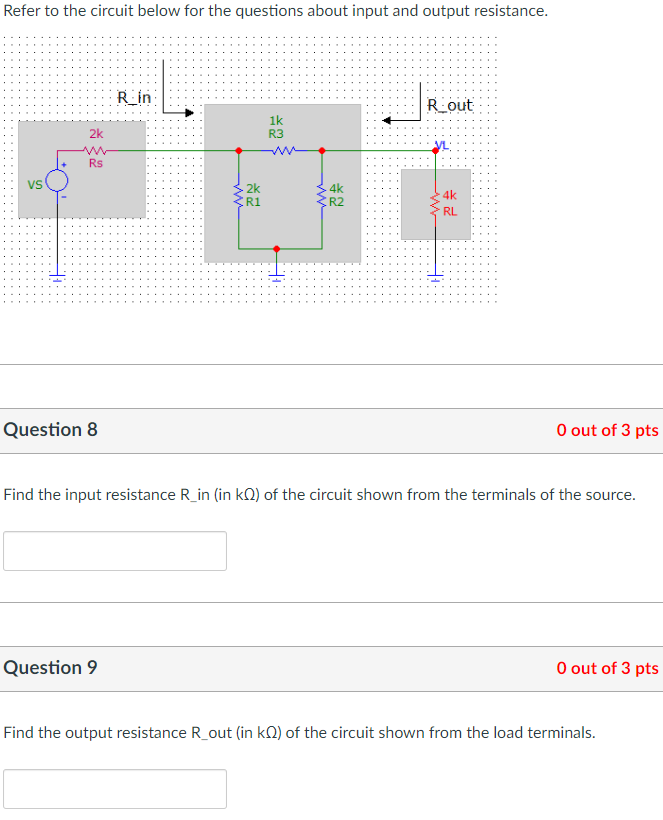
Task: Select the VS voltage source symbol
Action: pyautogui.click(x=57, y=181)
